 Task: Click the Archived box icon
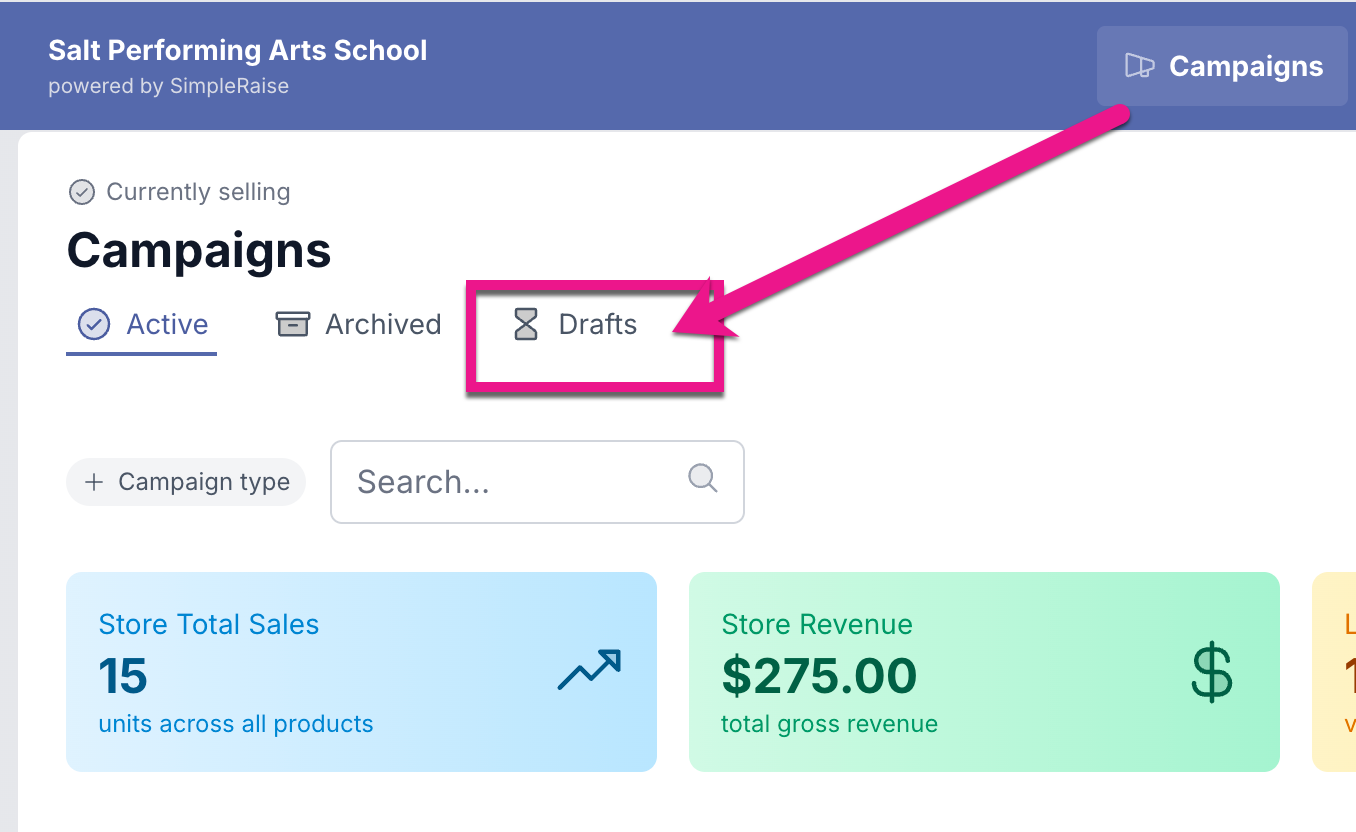coord(292,324)
